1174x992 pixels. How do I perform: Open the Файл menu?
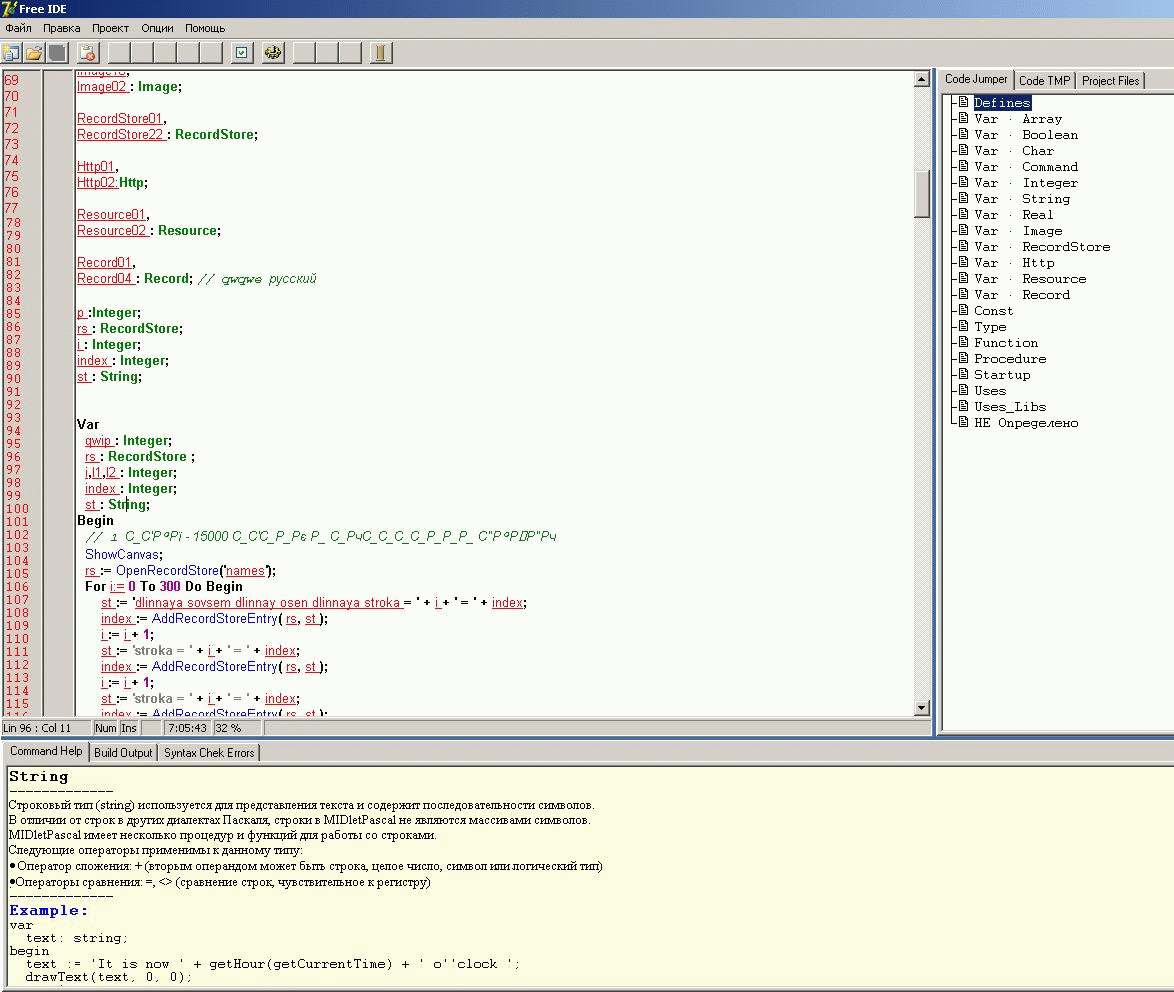(18, 28)
